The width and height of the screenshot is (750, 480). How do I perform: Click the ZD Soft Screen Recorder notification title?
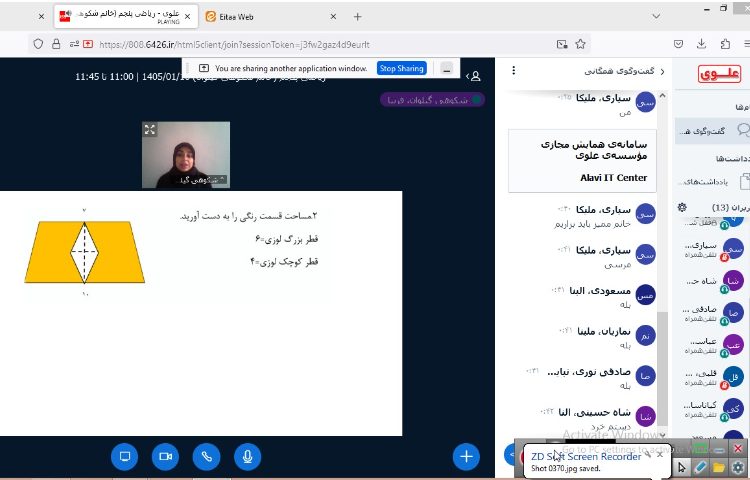[x=586, y=457]
